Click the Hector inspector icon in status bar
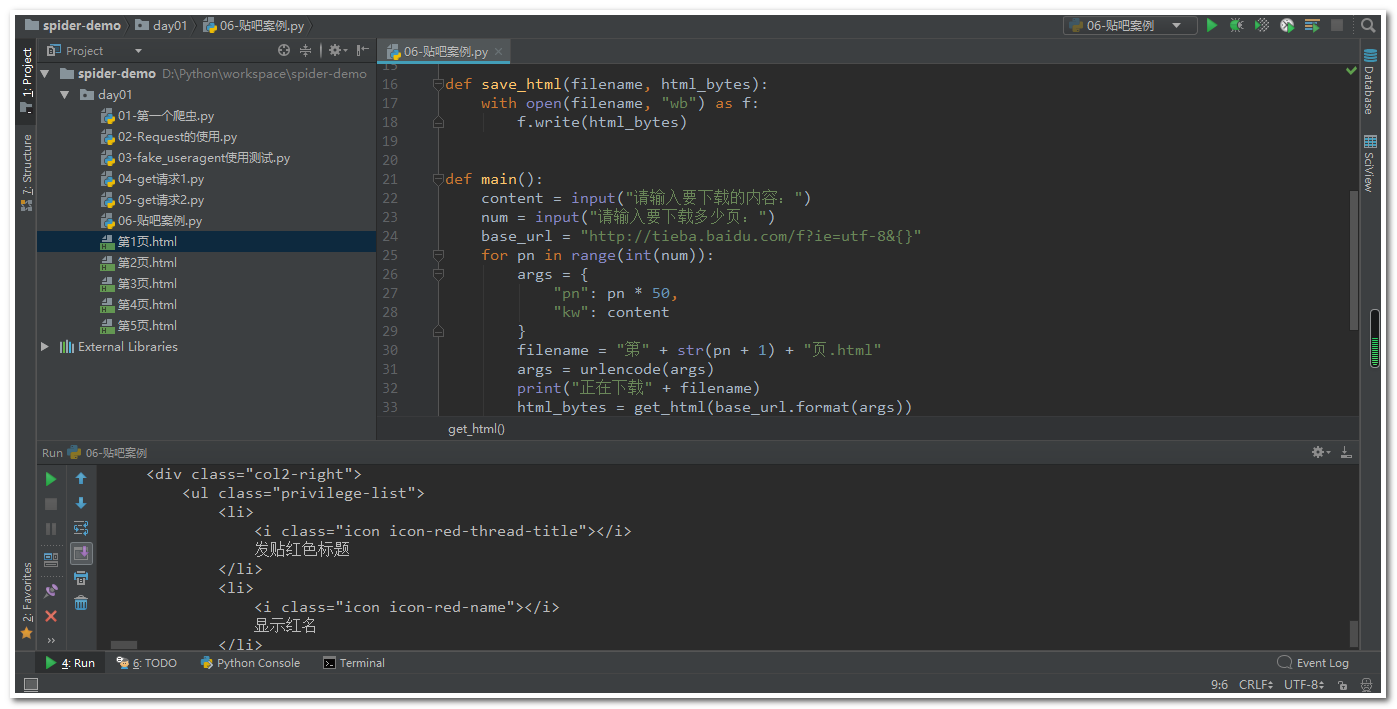1397x709 pixels. click(1365, 685)
